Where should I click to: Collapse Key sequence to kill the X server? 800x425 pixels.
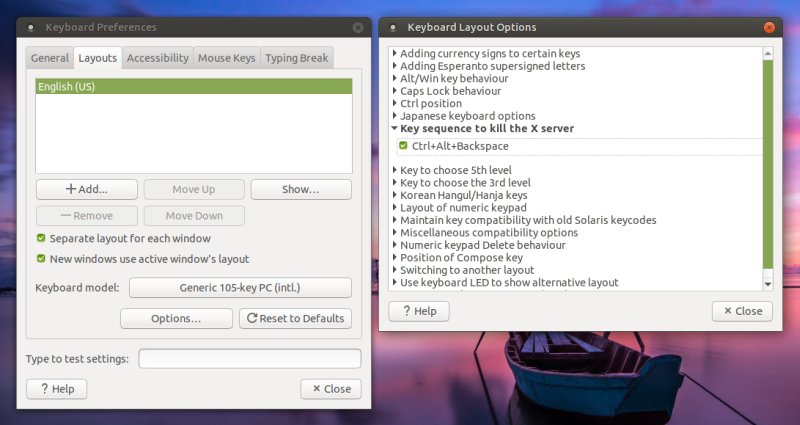(x=395, y=128)
